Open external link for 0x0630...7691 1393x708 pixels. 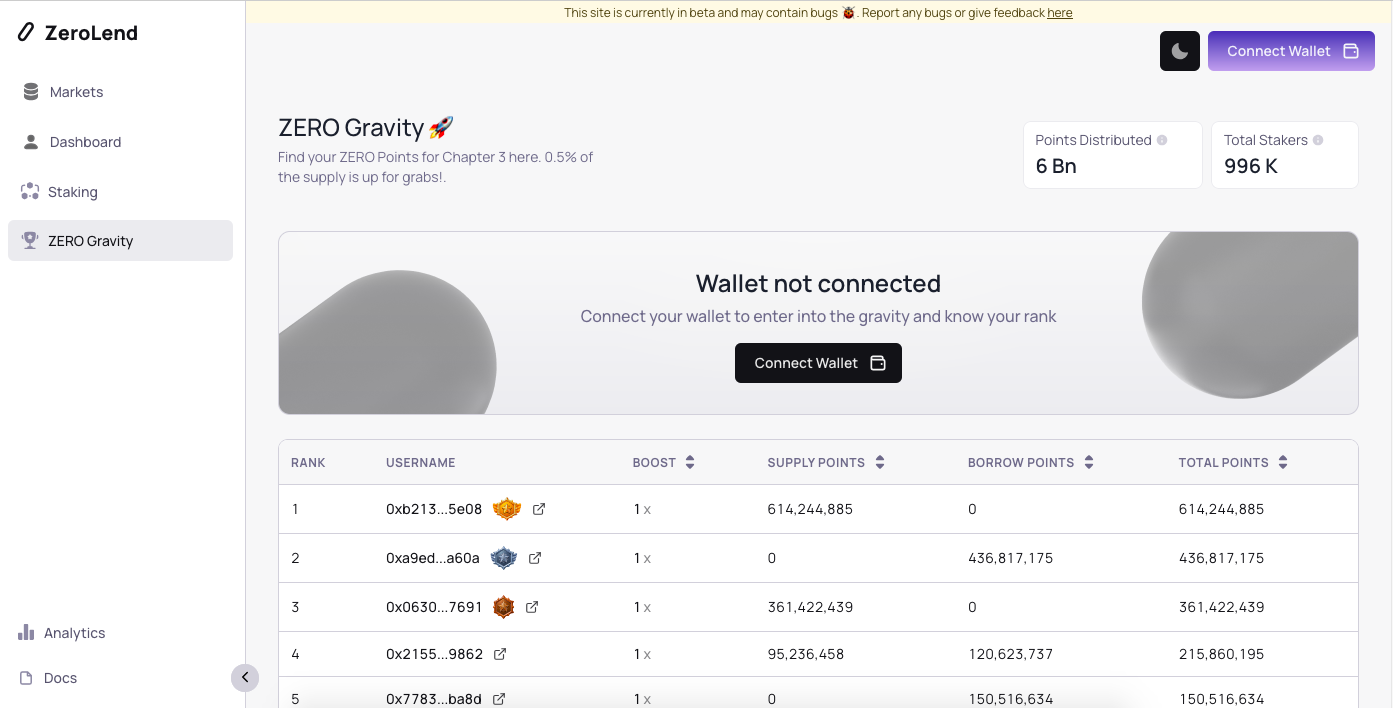[532, 607]
